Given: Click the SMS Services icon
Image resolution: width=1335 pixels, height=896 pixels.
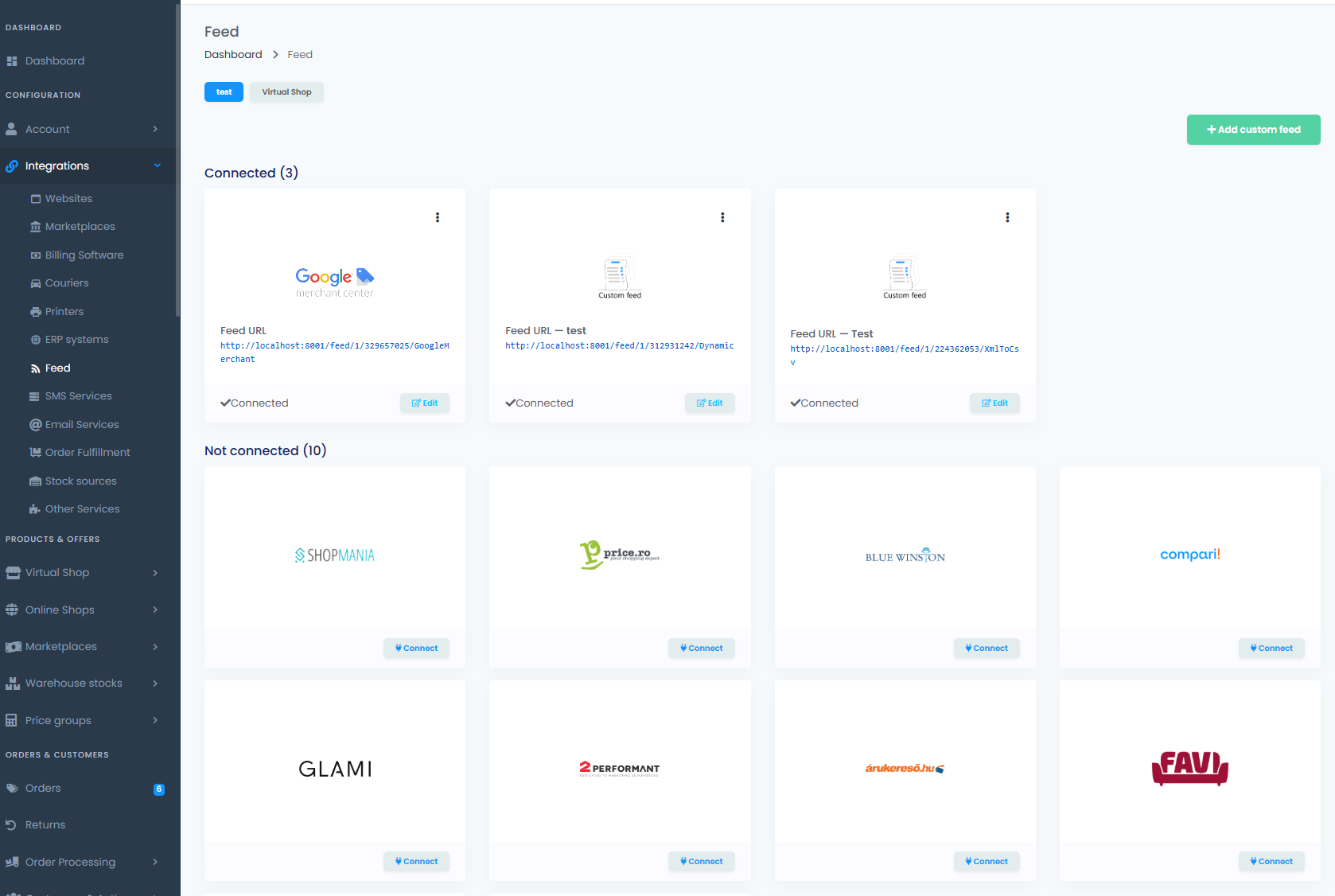Looking at the screenshot, I should pos(35,396).
